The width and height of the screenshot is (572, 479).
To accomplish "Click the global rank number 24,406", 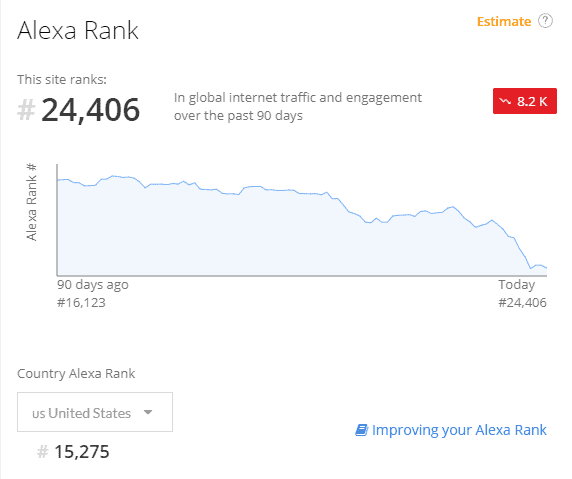I will click(90, 110).
